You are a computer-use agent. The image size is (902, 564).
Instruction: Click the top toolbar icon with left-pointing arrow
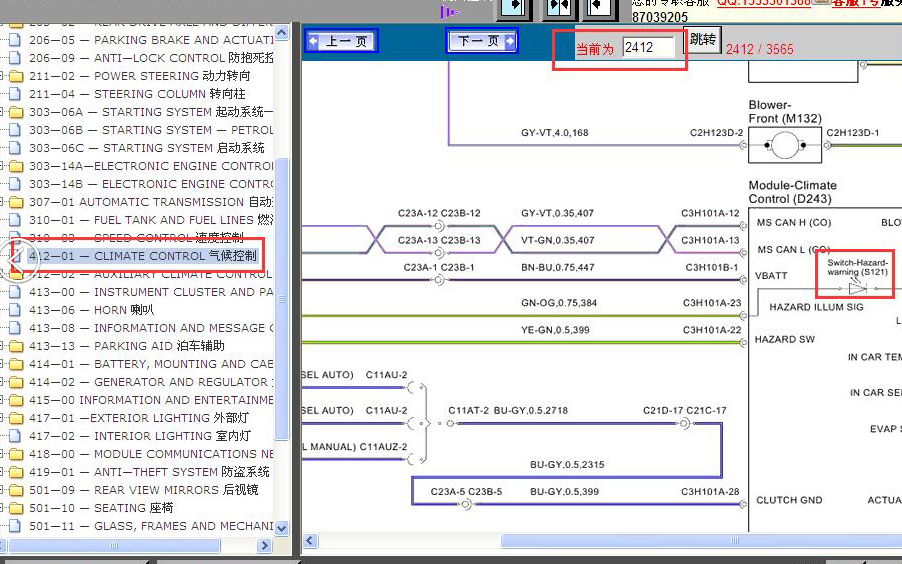coord(600,7)
